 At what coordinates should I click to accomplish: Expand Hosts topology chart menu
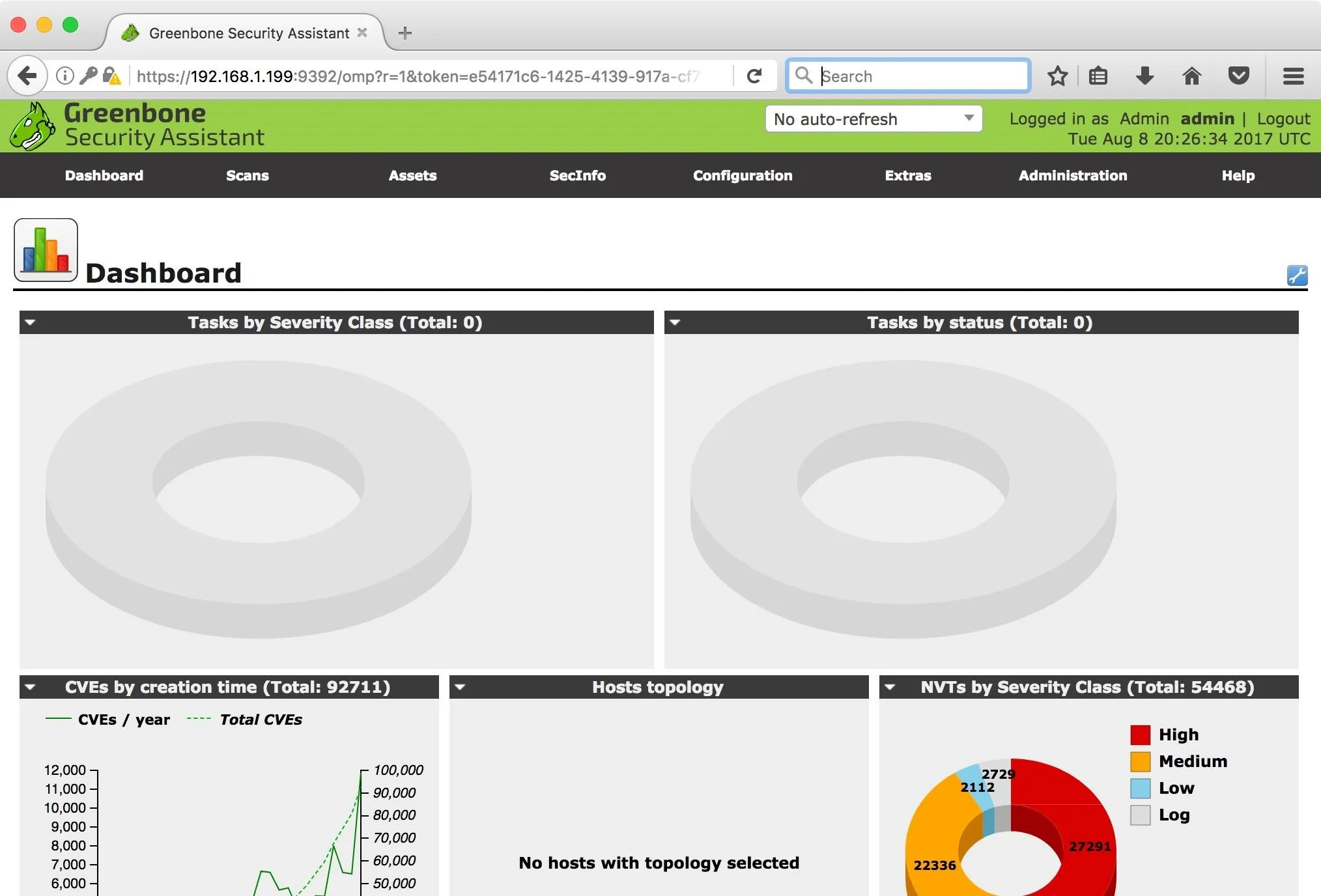click(x=460, y=687)
